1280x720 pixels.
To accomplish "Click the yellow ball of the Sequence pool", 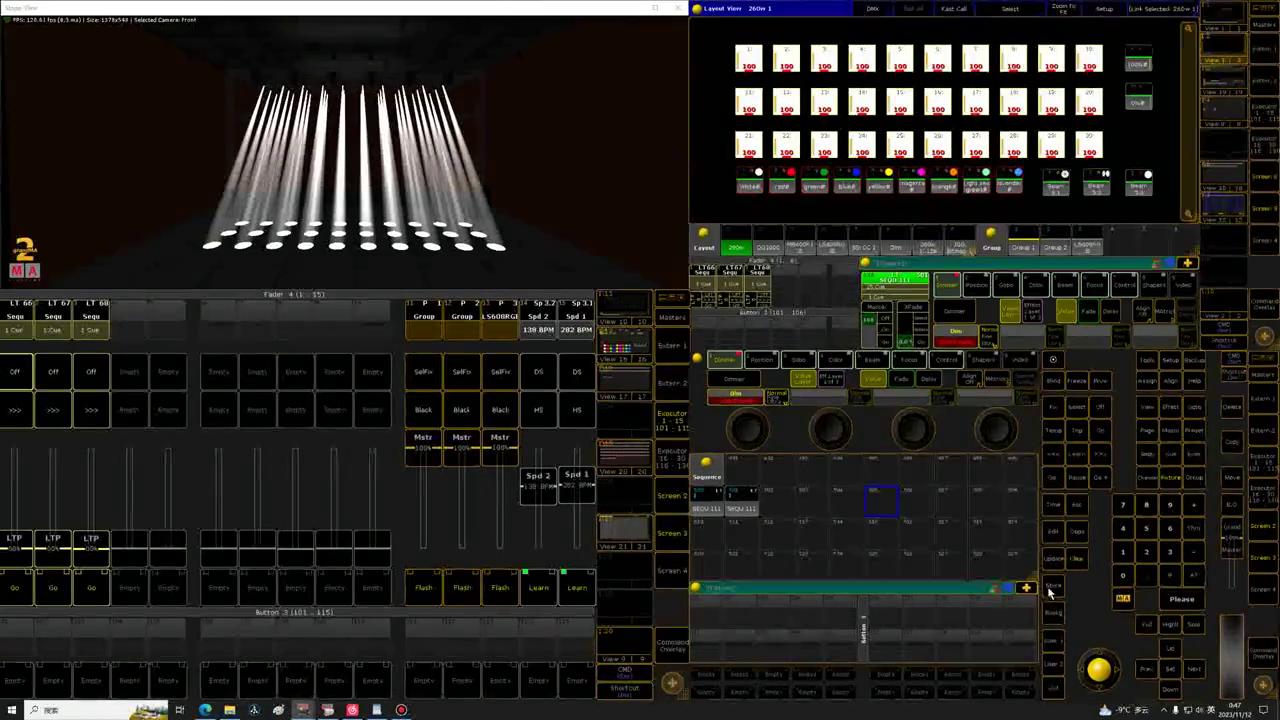I will [706, 462].
